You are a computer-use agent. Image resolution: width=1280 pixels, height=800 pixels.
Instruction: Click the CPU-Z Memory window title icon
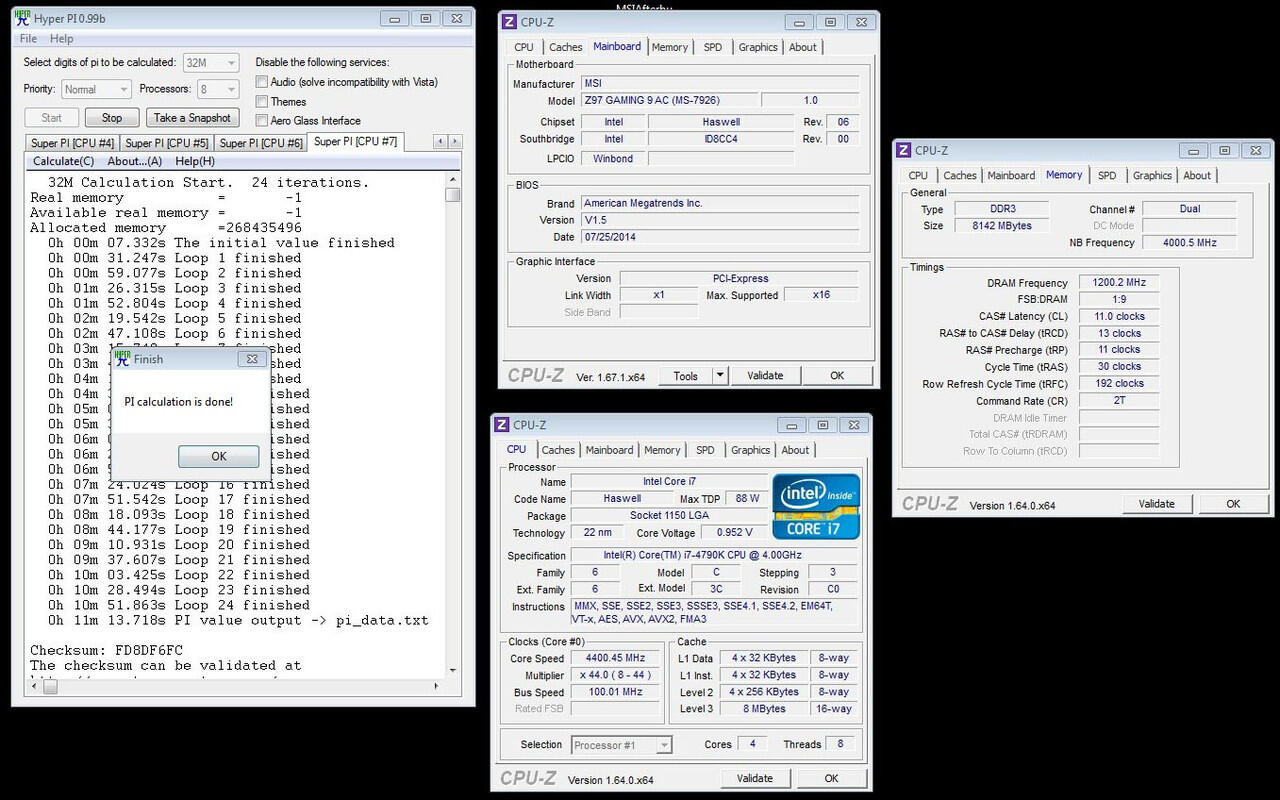pyautogui.click(x=903, y=150)
